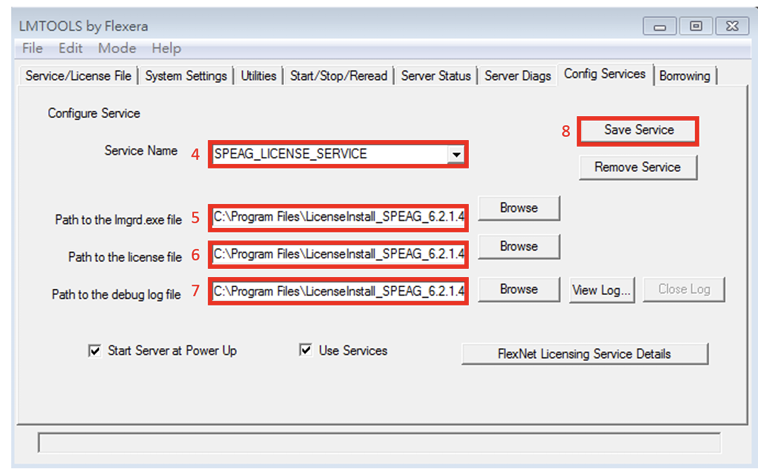
Task: Open FlexNet Licensing Service Details
Action: point(584,354)
